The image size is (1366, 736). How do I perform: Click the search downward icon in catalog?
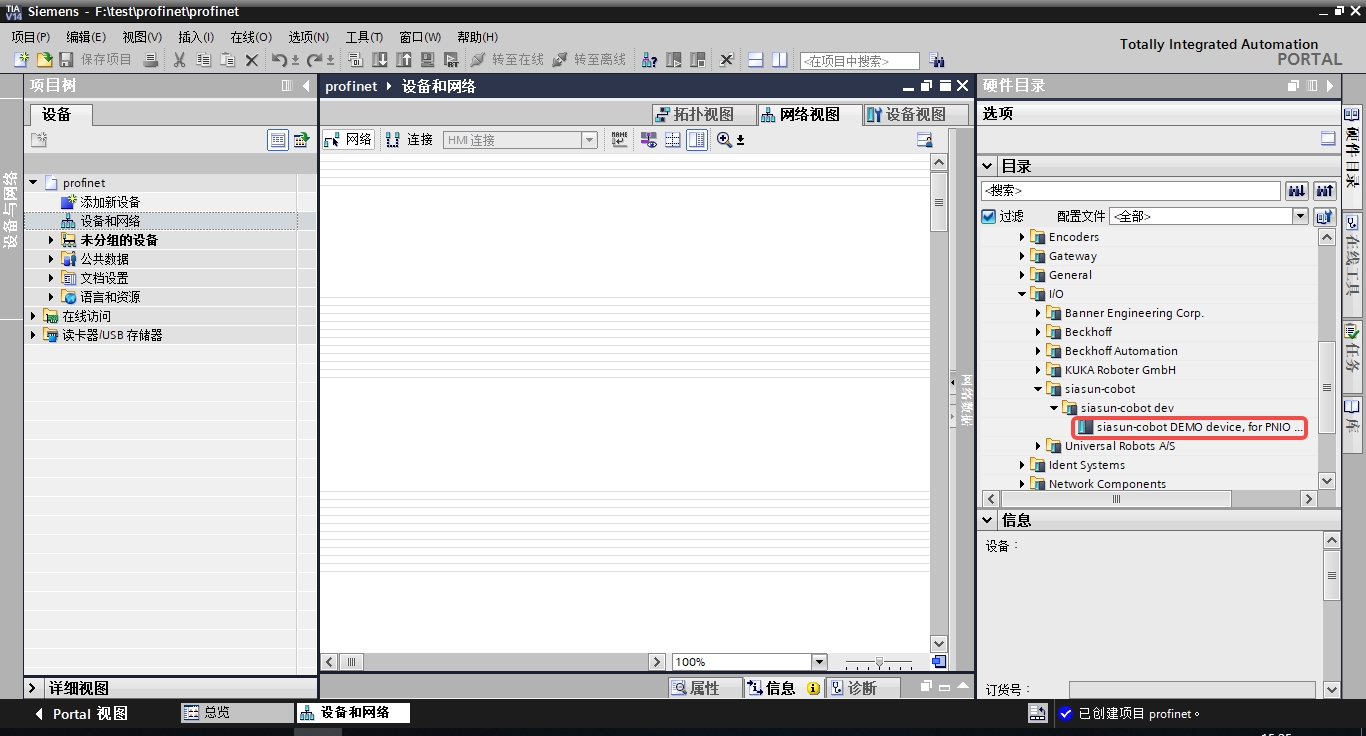(1297, 190)
